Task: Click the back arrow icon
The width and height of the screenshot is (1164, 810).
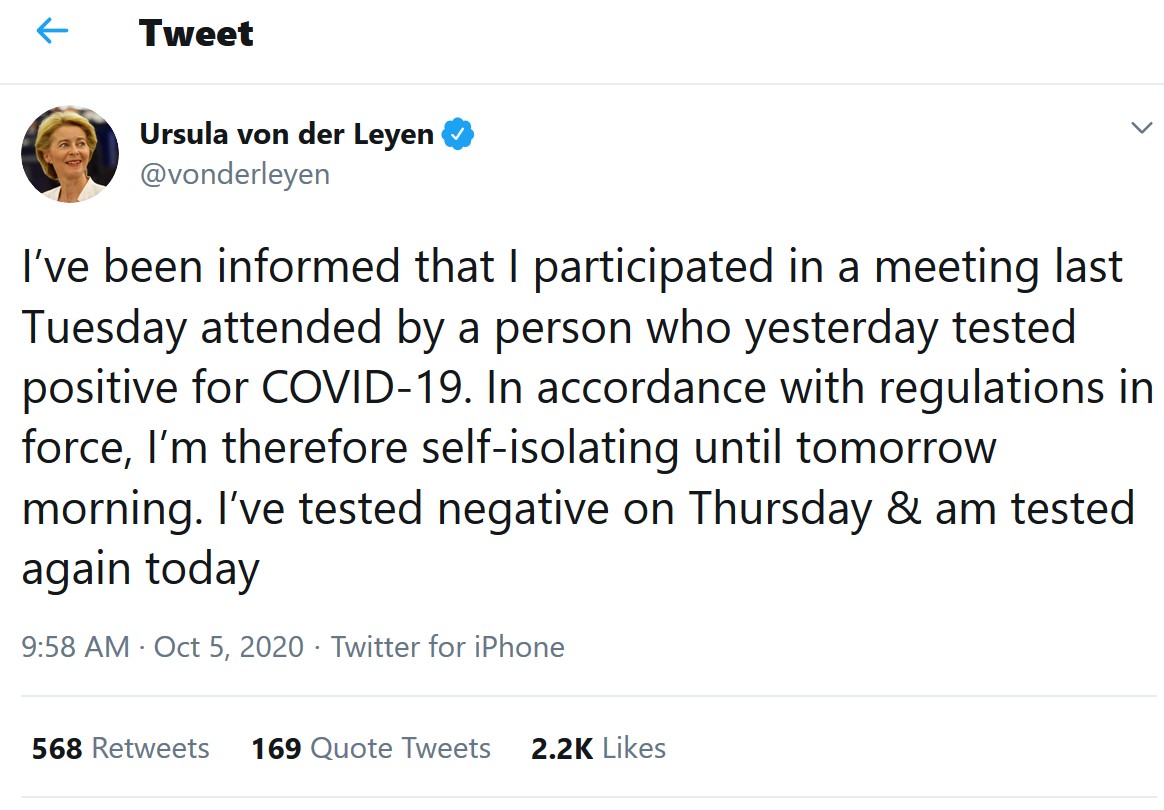Action: tap(52, 32)
